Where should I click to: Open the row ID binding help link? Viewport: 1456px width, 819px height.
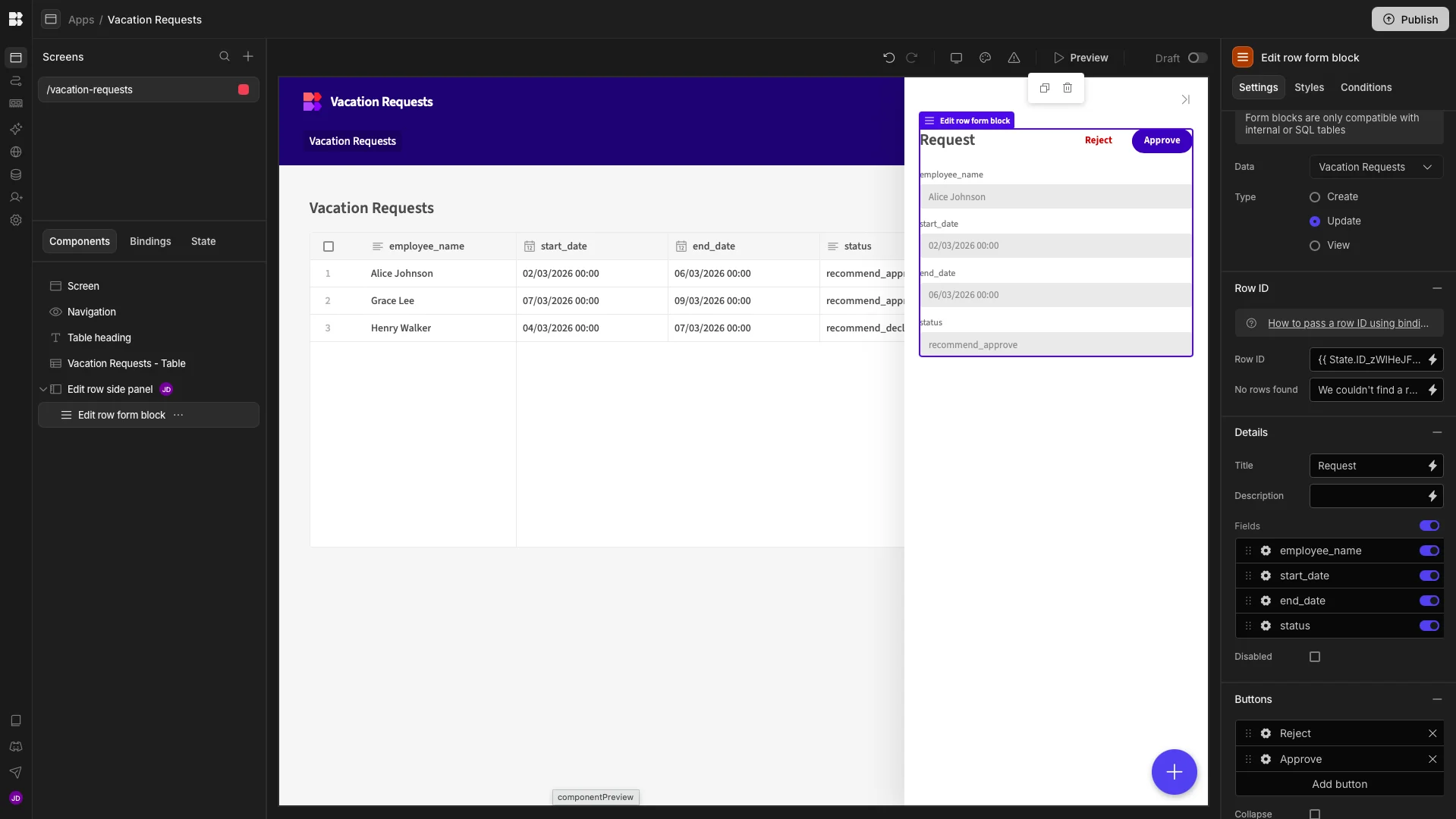[x=1348, y=323]
